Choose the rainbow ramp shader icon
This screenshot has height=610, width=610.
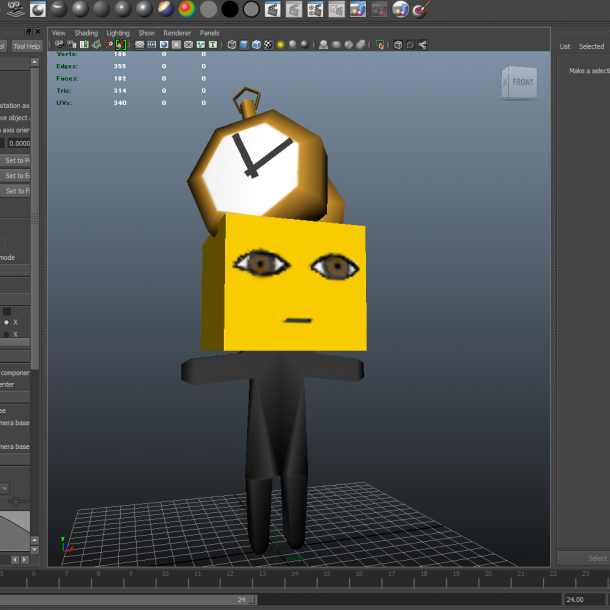pos(187,9)
